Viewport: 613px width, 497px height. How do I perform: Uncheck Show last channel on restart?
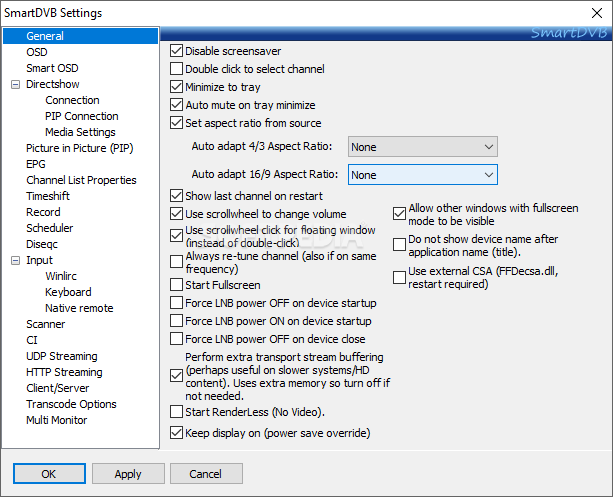pyautogui.click(x=176, y=196)
